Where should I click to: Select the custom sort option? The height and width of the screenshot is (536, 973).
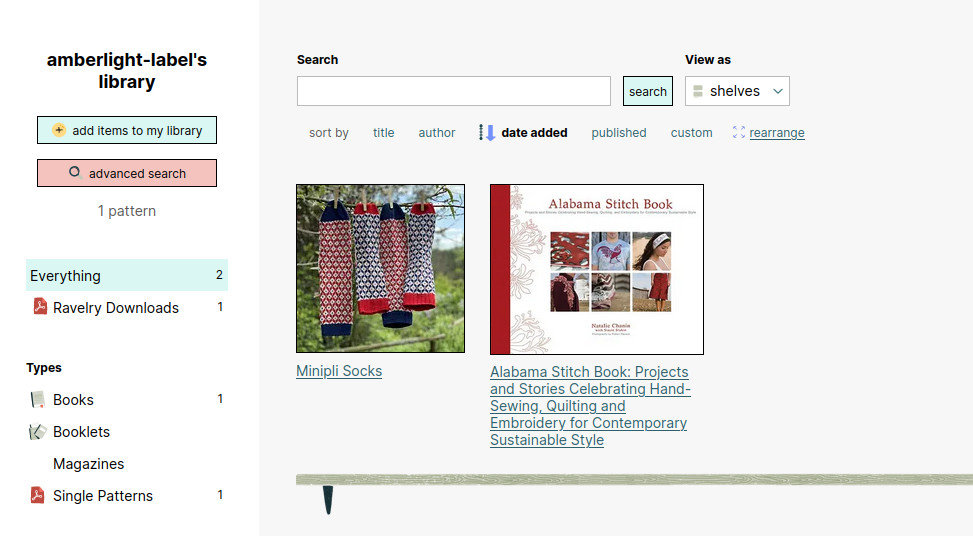click(691, 133)
